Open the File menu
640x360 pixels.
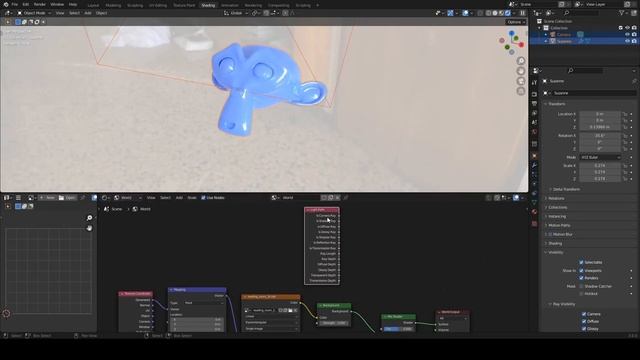tap(14, 4)
